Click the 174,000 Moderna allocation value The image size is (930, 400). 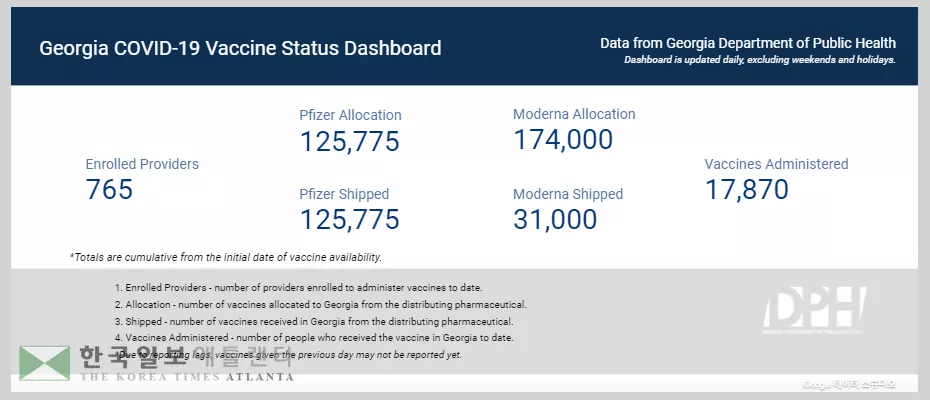pyautogui.click(x=563, y=140)
